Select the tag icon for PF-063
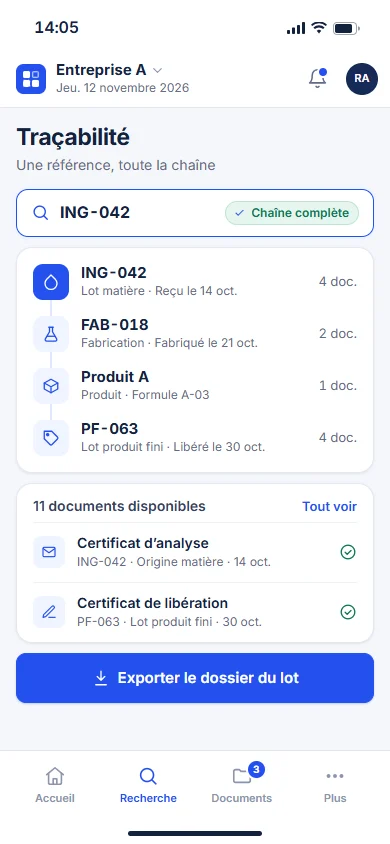The image size is (390, 844). click(51, 438)
